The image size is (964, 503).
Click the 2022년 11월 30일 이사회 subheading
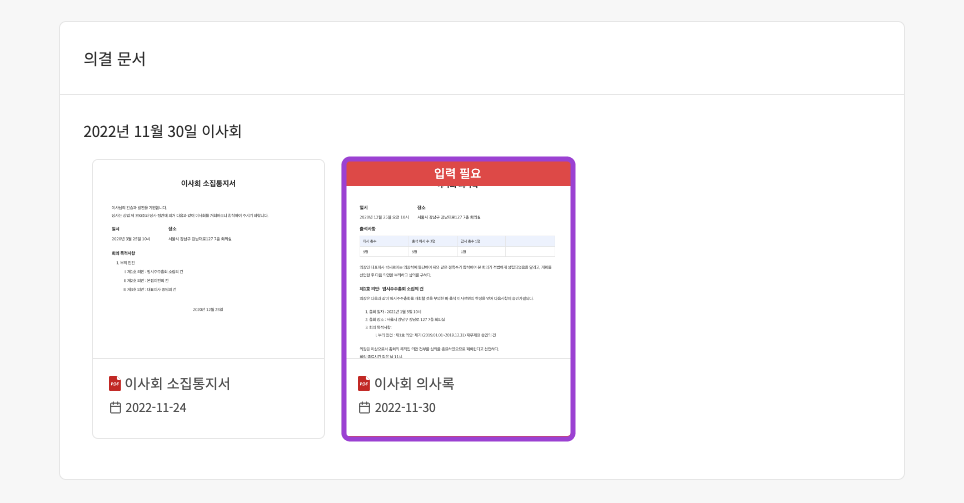point(162,131)
